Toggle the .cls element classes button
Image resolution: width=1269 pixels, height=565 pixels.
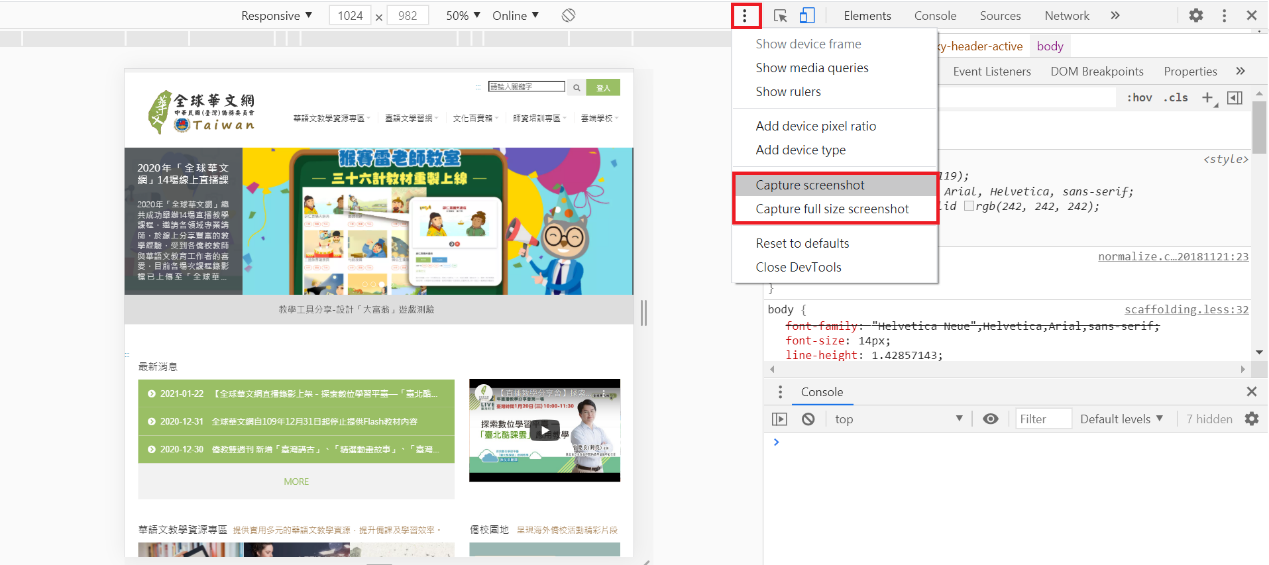(x=1176, y=98)
